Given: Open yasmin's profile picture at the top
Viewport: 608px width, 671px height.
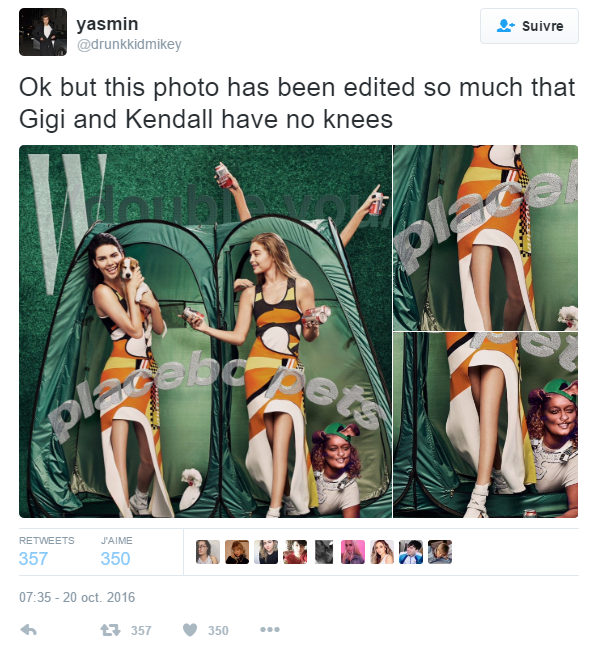Looking at the screenshot, I should coord(43,32).
